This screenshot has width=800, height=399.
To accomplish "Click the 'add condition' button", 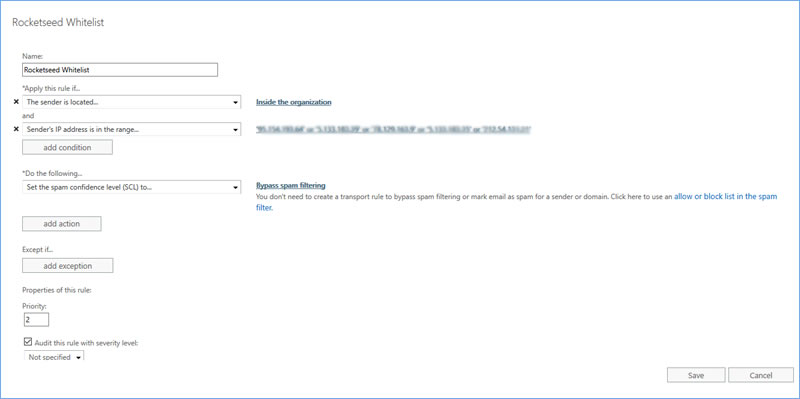I will click(x=67, y=147).
